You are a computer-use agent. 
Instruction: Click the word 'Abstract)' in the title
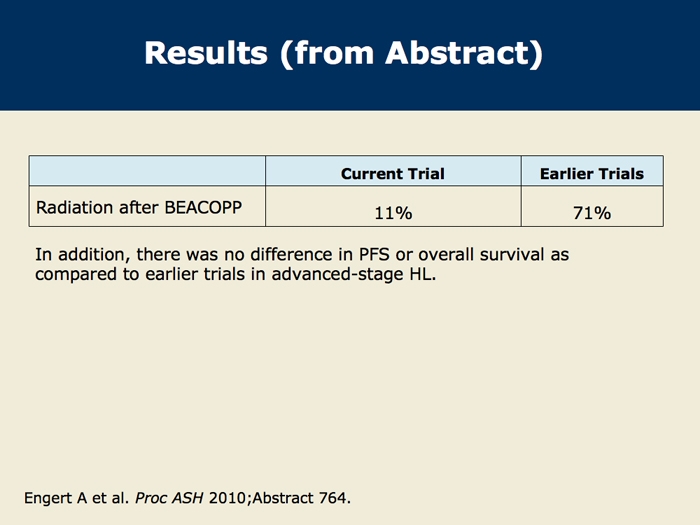[x=464, y=54]
